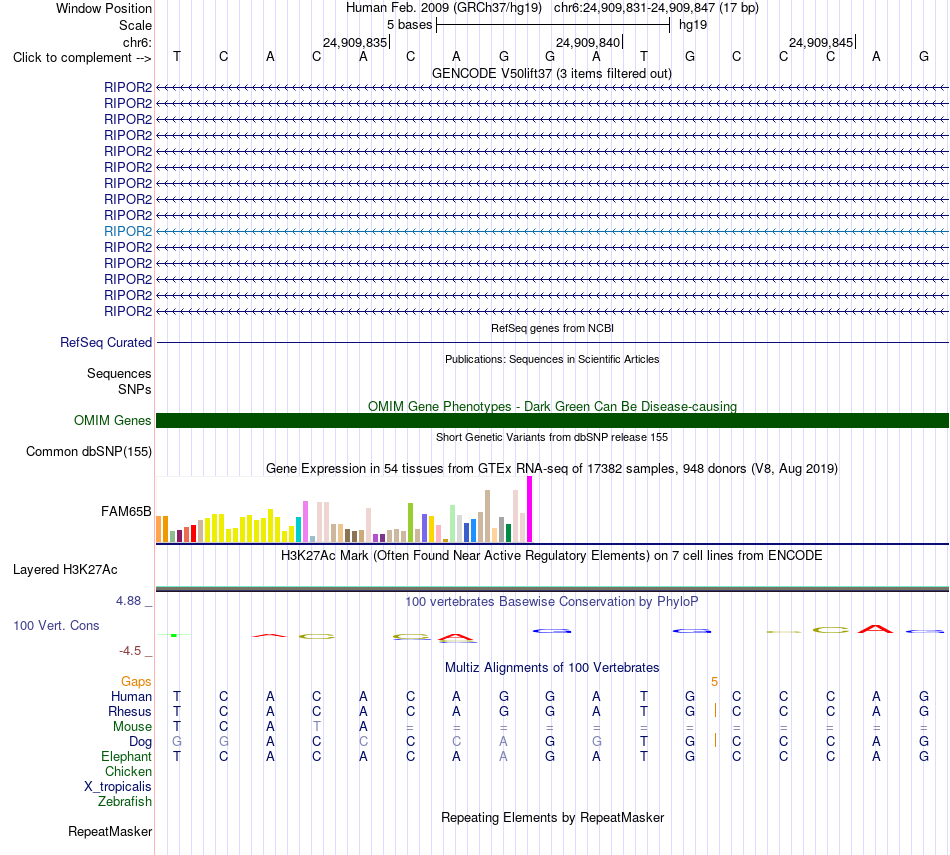Click 'Publications: Sequences in Scientific Articles' title
Screen dimensions: 950x855
pos(552,359)
